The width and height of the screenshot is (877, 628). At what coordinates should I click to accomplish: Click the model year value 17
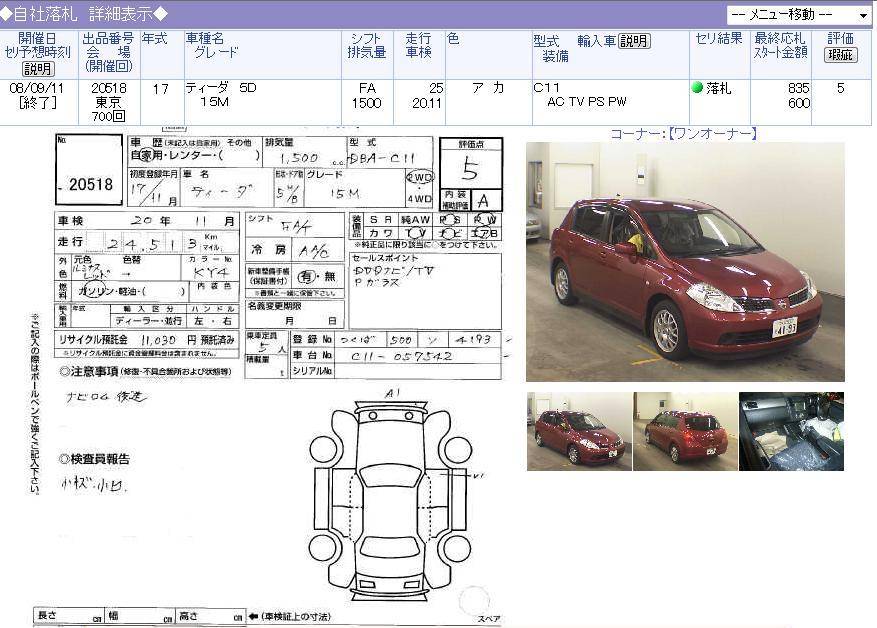(x=161, y=89)
